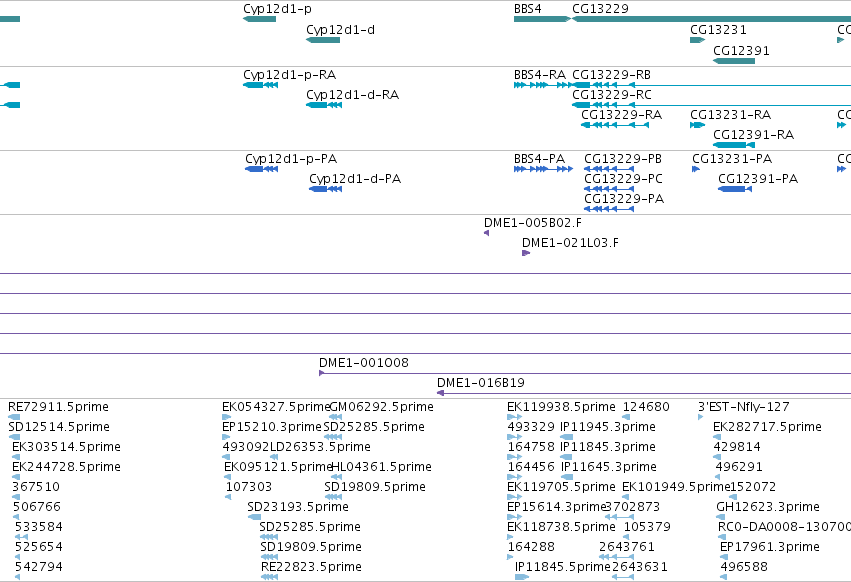Select protein Cyp12d1-d-PA

326,189
